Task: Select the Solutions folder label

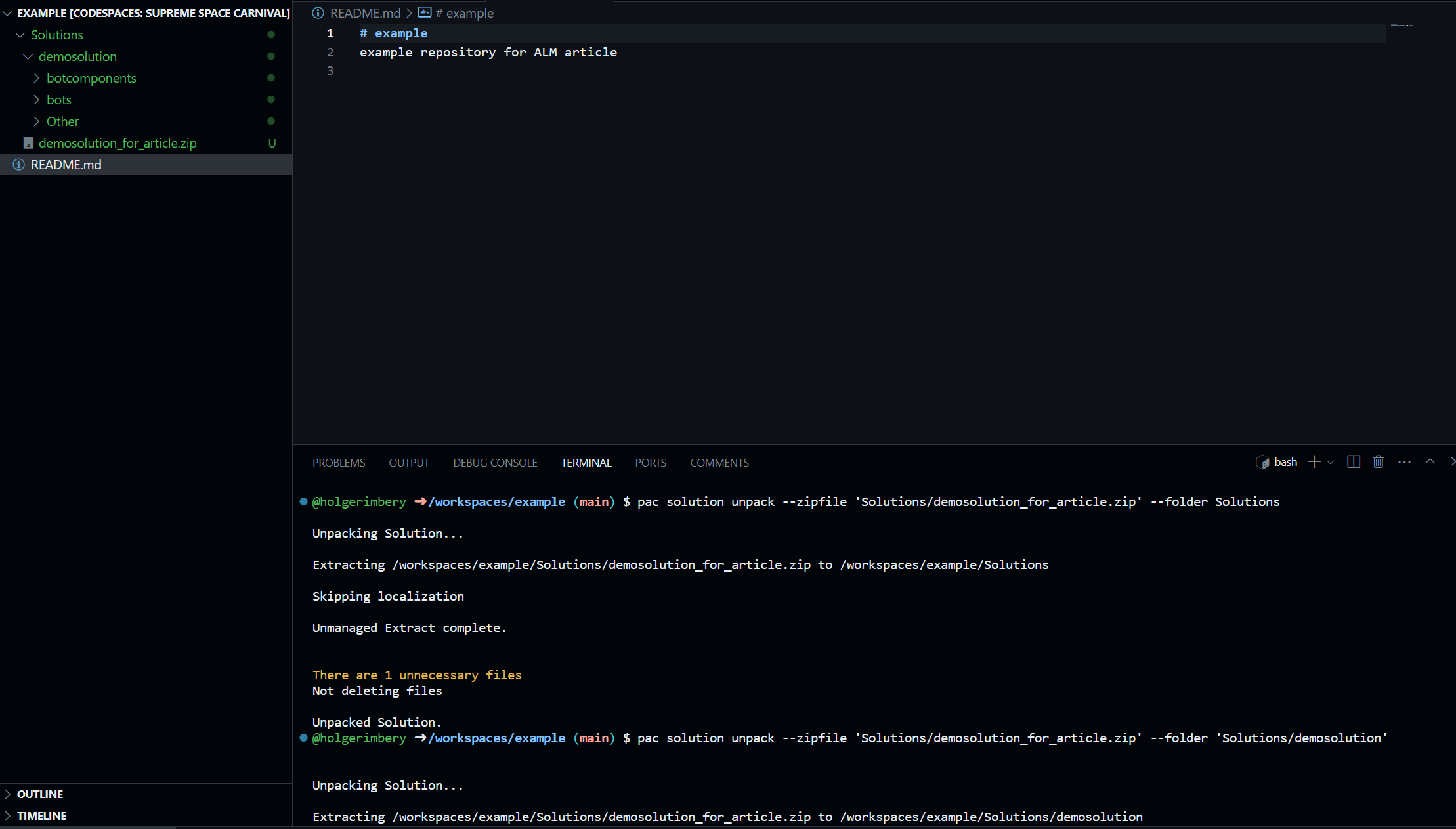Action: [57, 35]
